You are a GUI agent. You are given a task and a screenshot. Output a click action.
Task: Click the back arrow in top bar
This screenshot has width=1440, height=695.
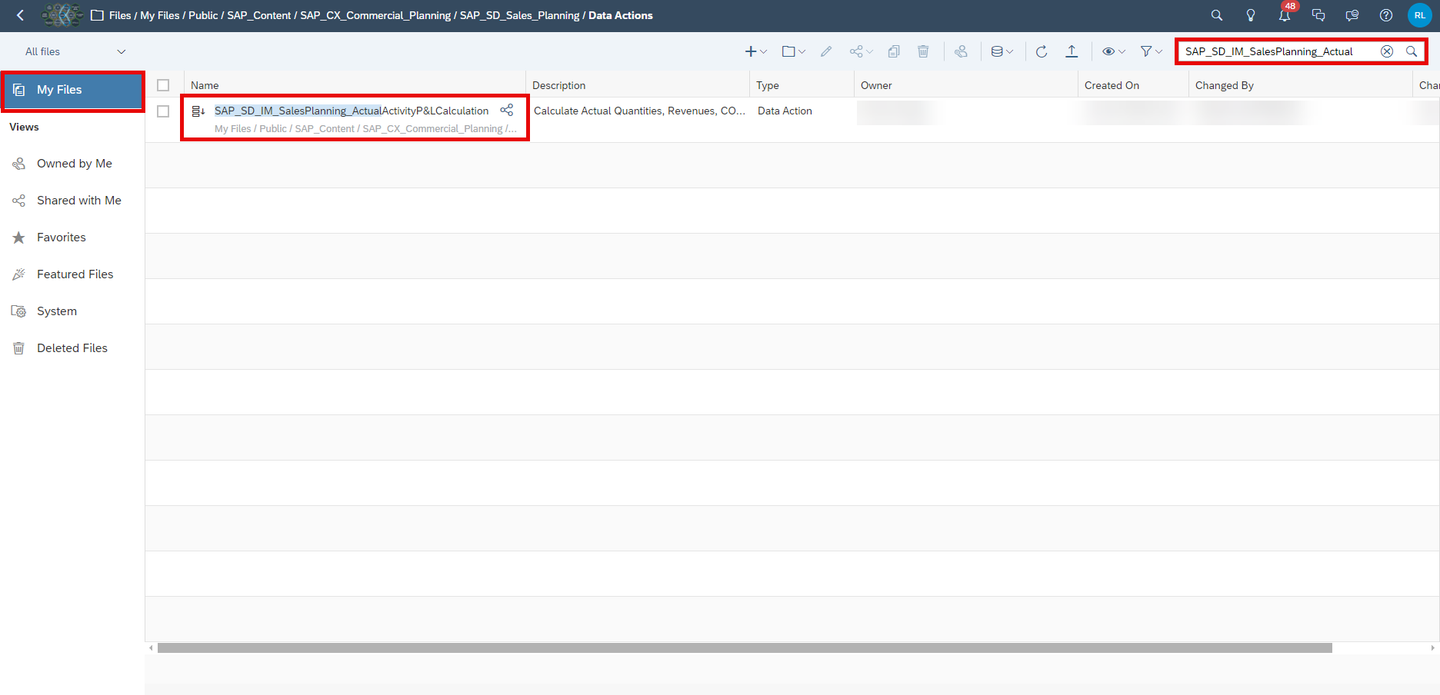pyautogui.click(x=20, y=15)
